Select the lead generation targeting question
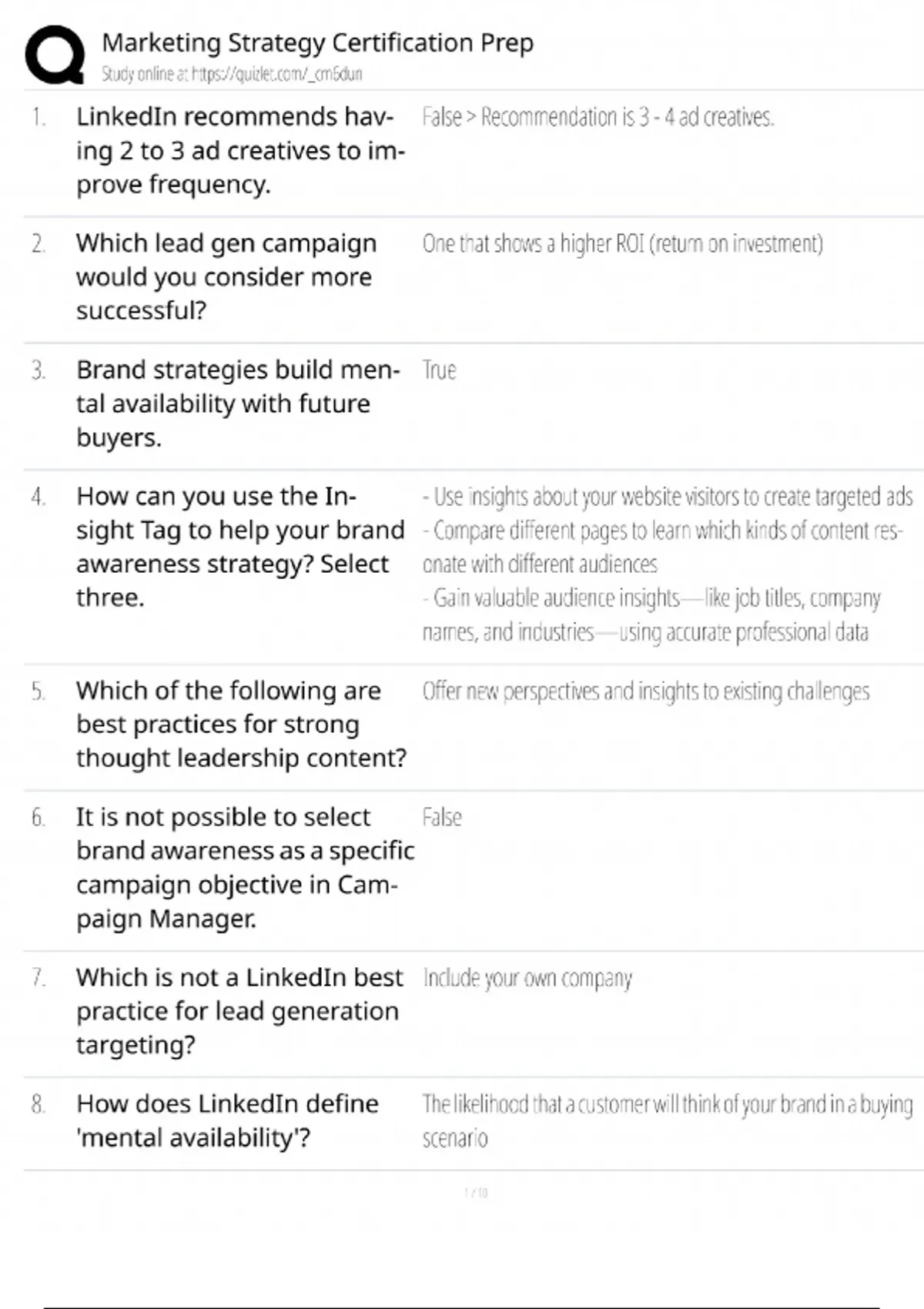 tap(239, 1011)
